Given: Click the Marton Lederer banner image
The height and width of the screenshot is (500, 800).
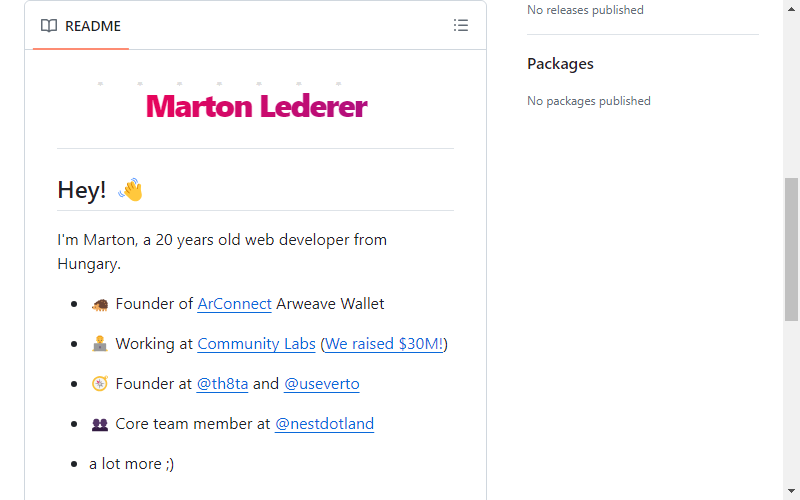Looking at the screenshot, I should click(x=256, y=104).
